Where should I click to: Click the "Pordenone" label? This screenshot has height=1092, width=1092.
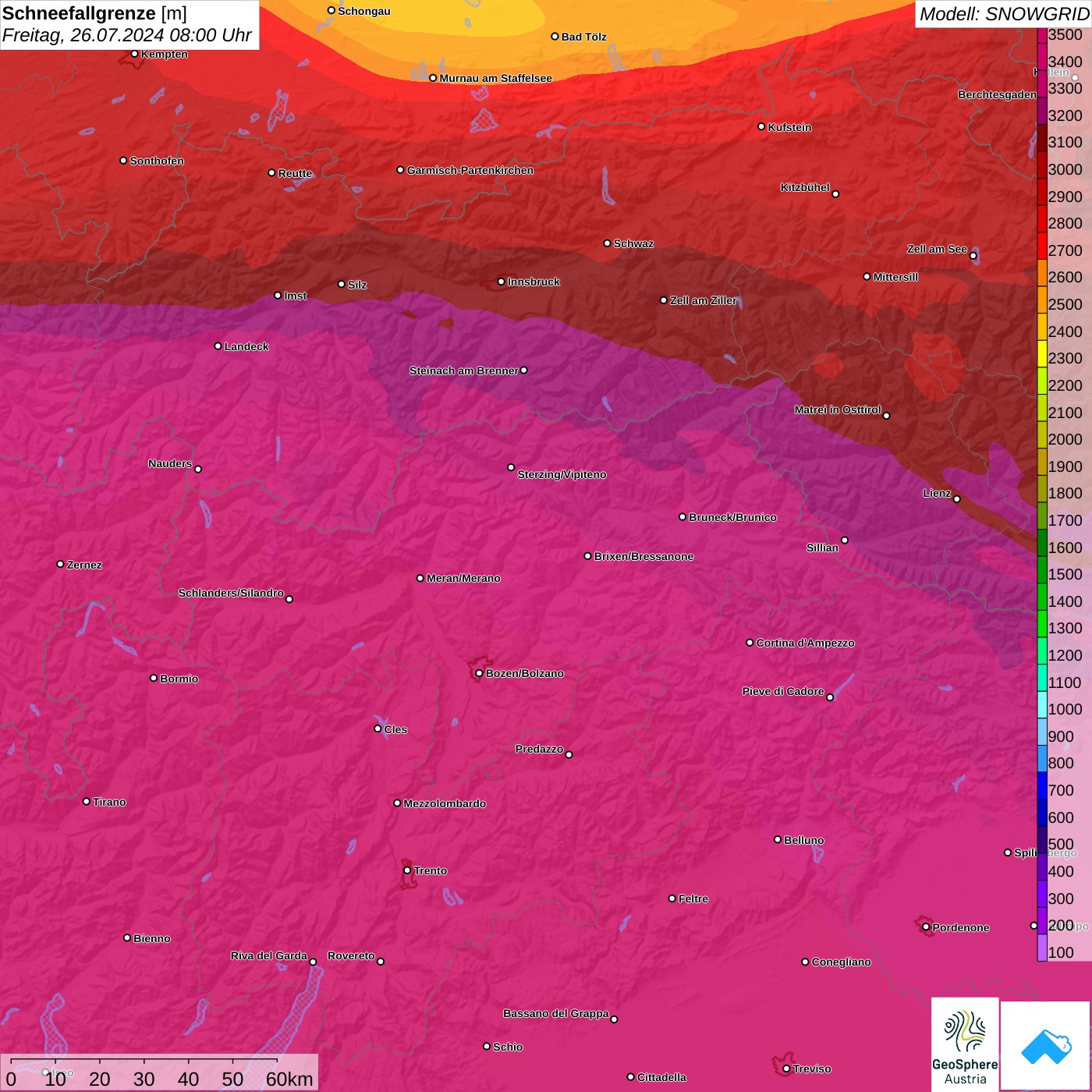[961, 927]
